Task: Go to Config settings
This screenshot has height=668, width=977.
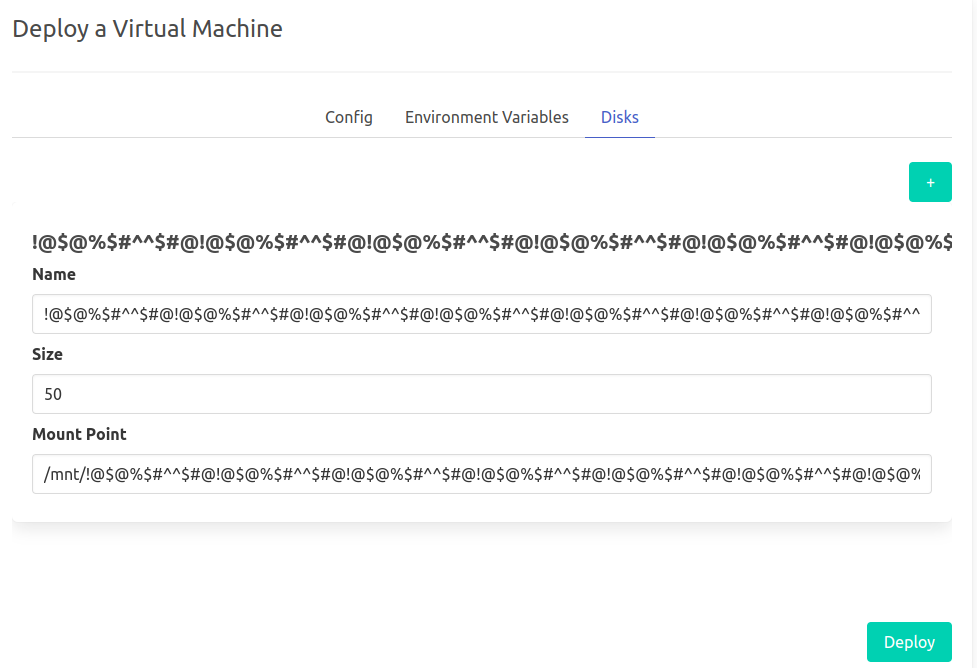Action: click(x=348, y=117)
